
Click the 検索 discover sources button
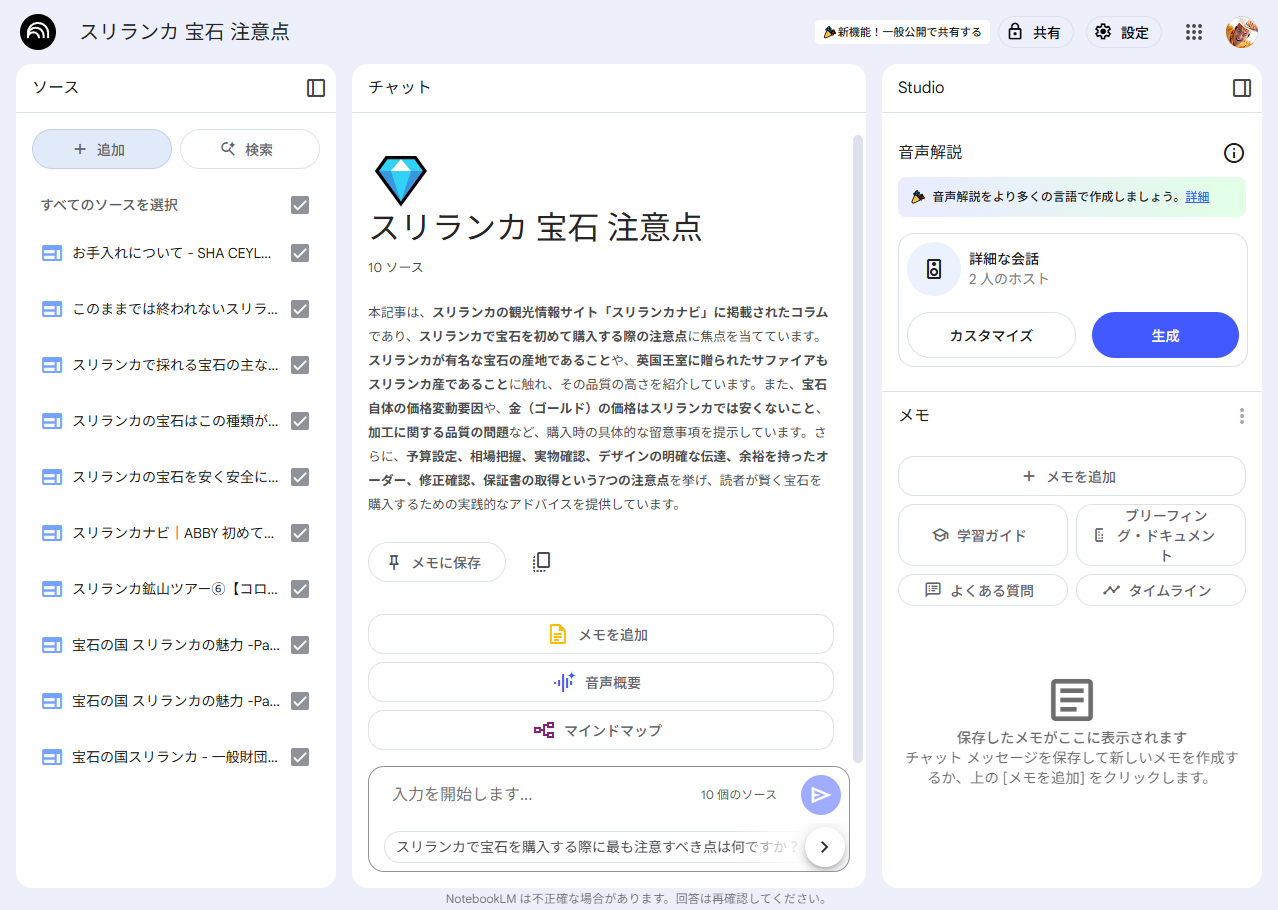[250, 149]
